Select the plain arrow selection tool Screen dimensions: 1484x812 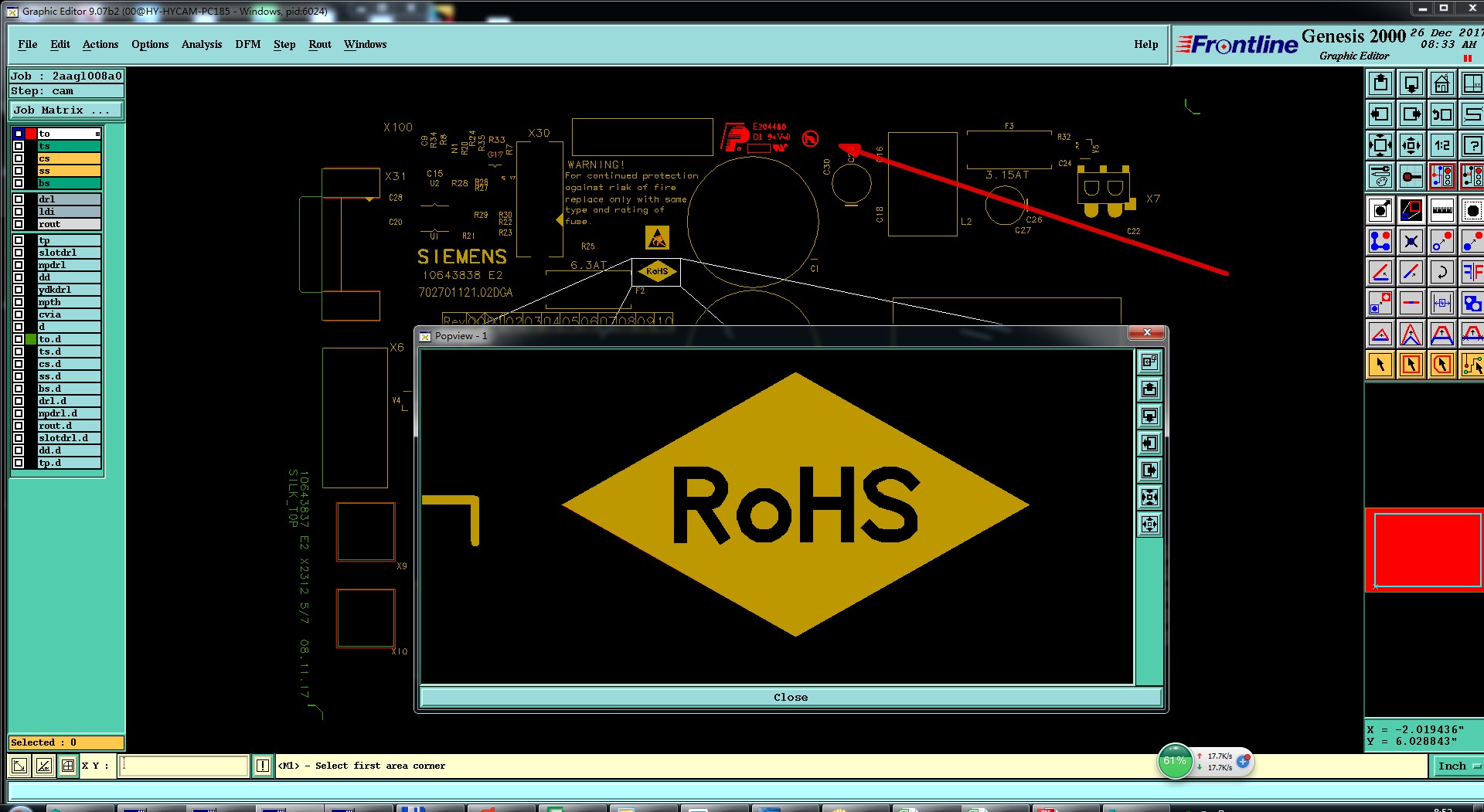click(1380, 365)
